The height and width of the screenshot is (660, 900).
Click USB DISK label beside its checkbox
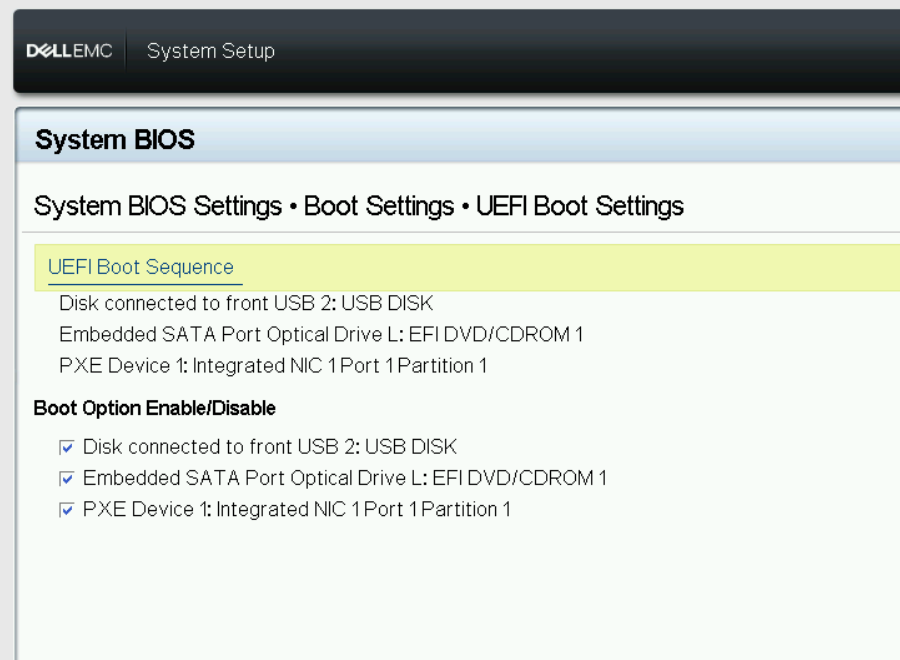coord(270,447)
